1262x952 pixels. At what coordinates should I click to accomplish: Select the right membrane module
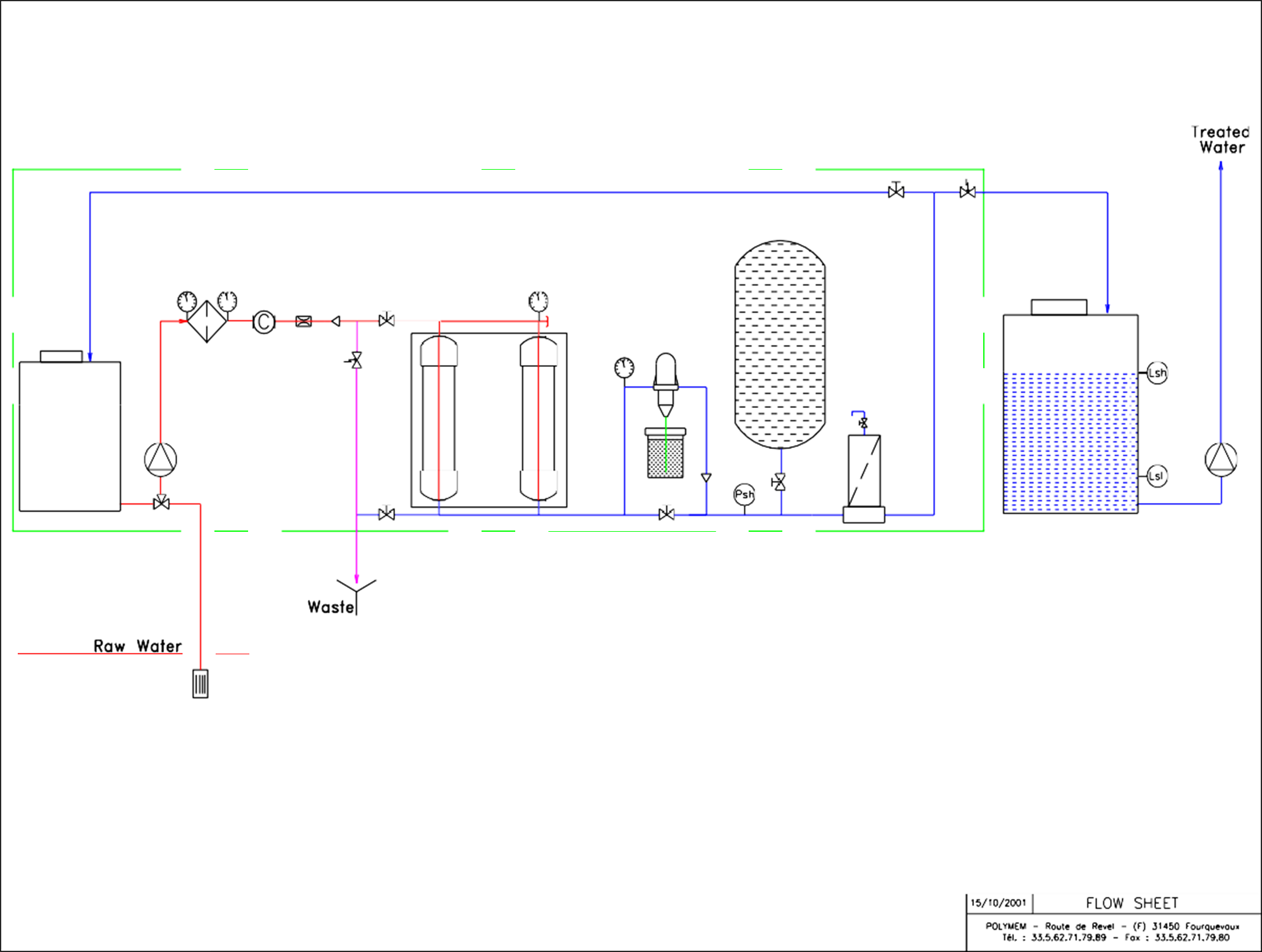[x=538, y=418]
